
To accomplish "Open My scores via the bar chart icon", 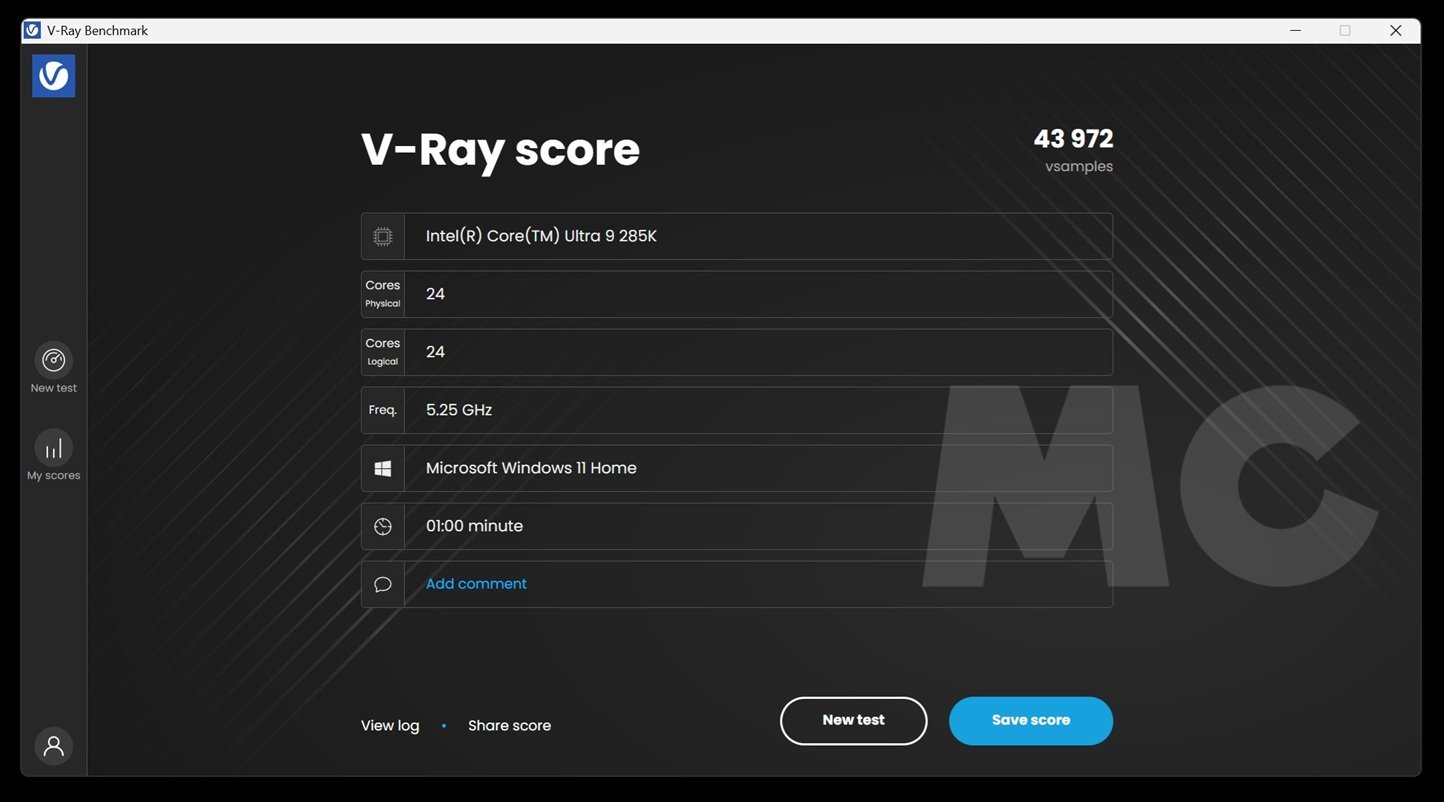I will [53, 448].
